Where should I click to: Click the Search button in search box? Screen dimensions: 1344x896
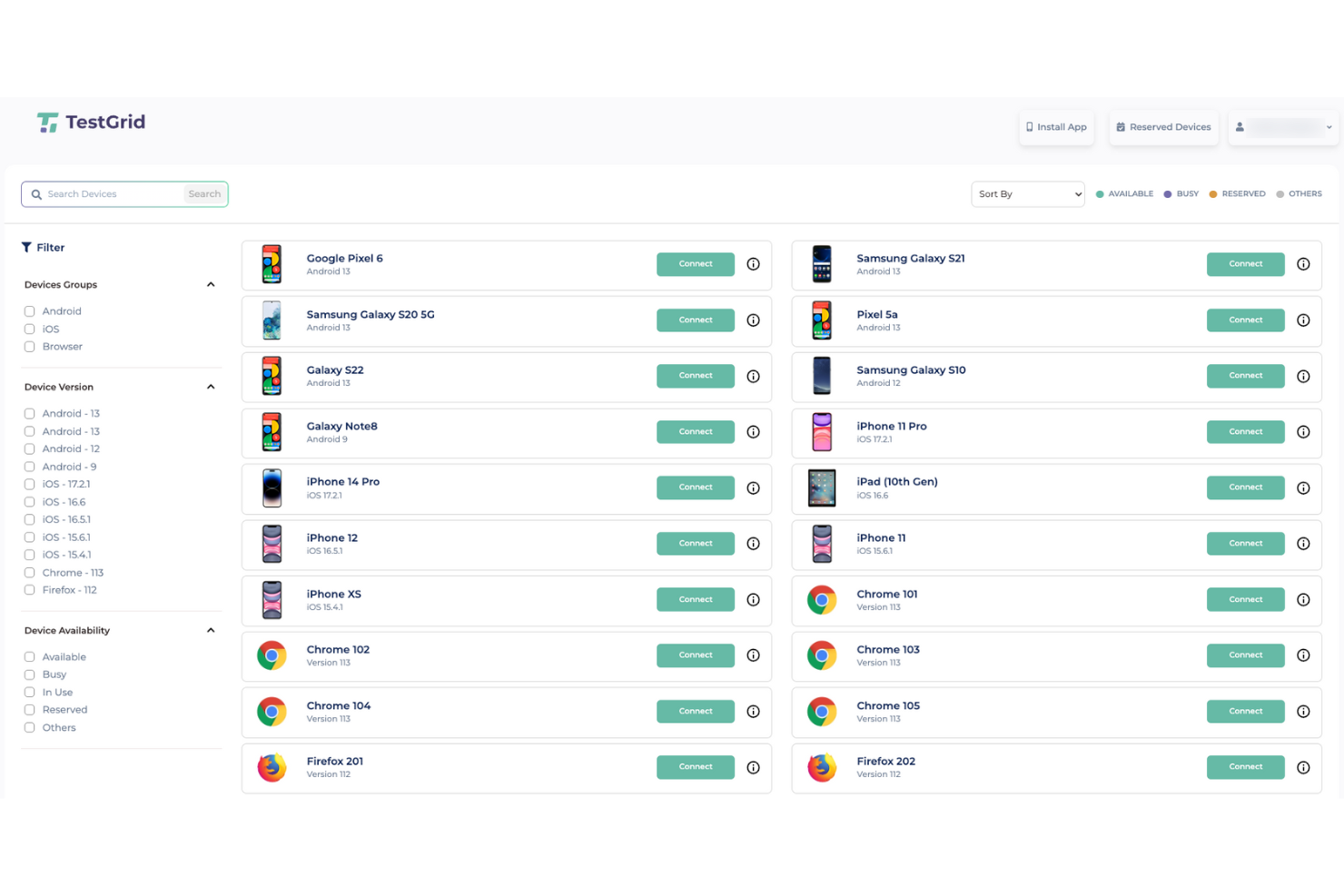[x=204, y=194]
